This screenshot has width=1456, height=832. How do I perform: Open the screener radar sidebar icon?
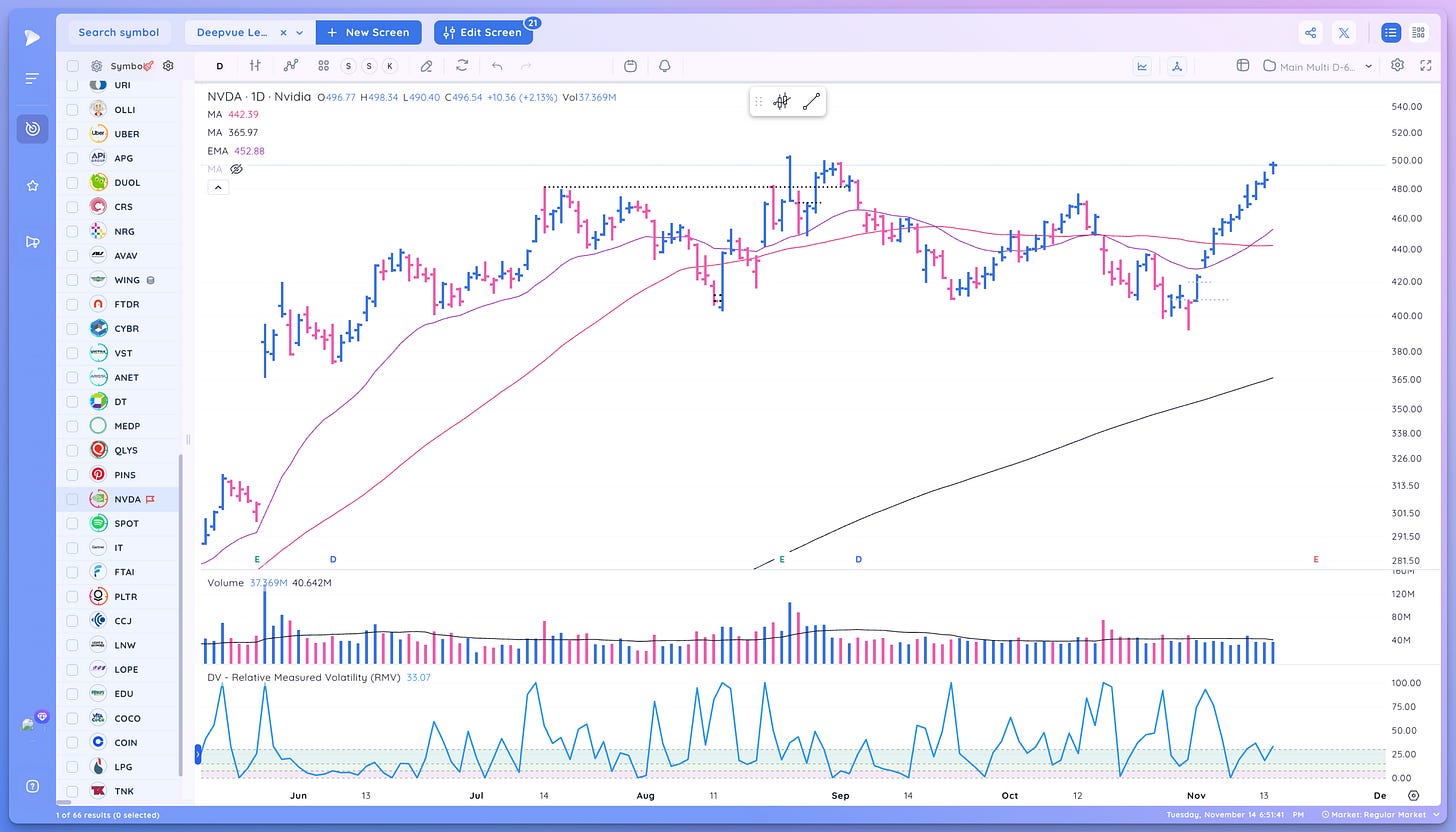tap(32, 129)
